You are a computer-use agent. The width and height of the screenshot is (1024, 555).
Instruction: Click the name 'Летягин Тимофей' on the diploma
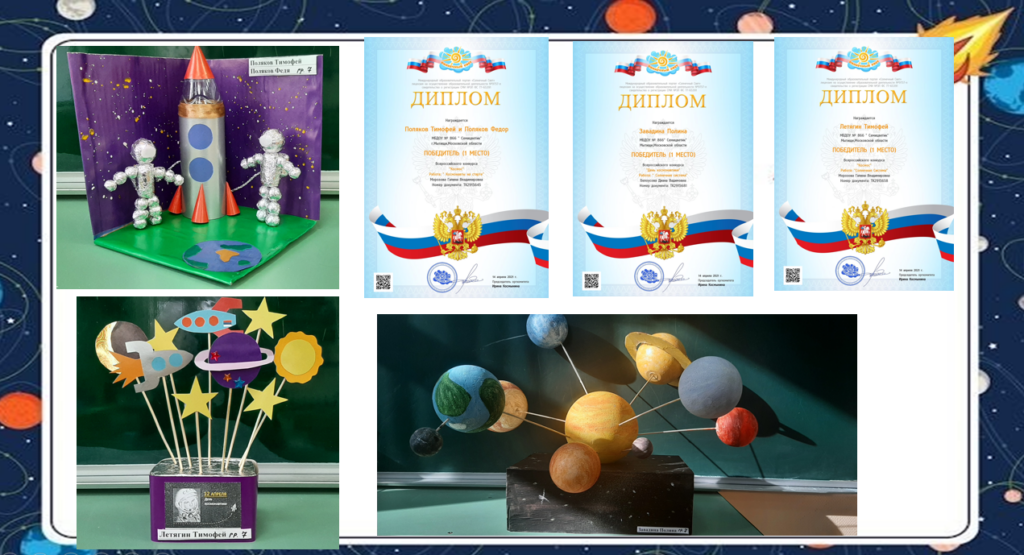863,126
